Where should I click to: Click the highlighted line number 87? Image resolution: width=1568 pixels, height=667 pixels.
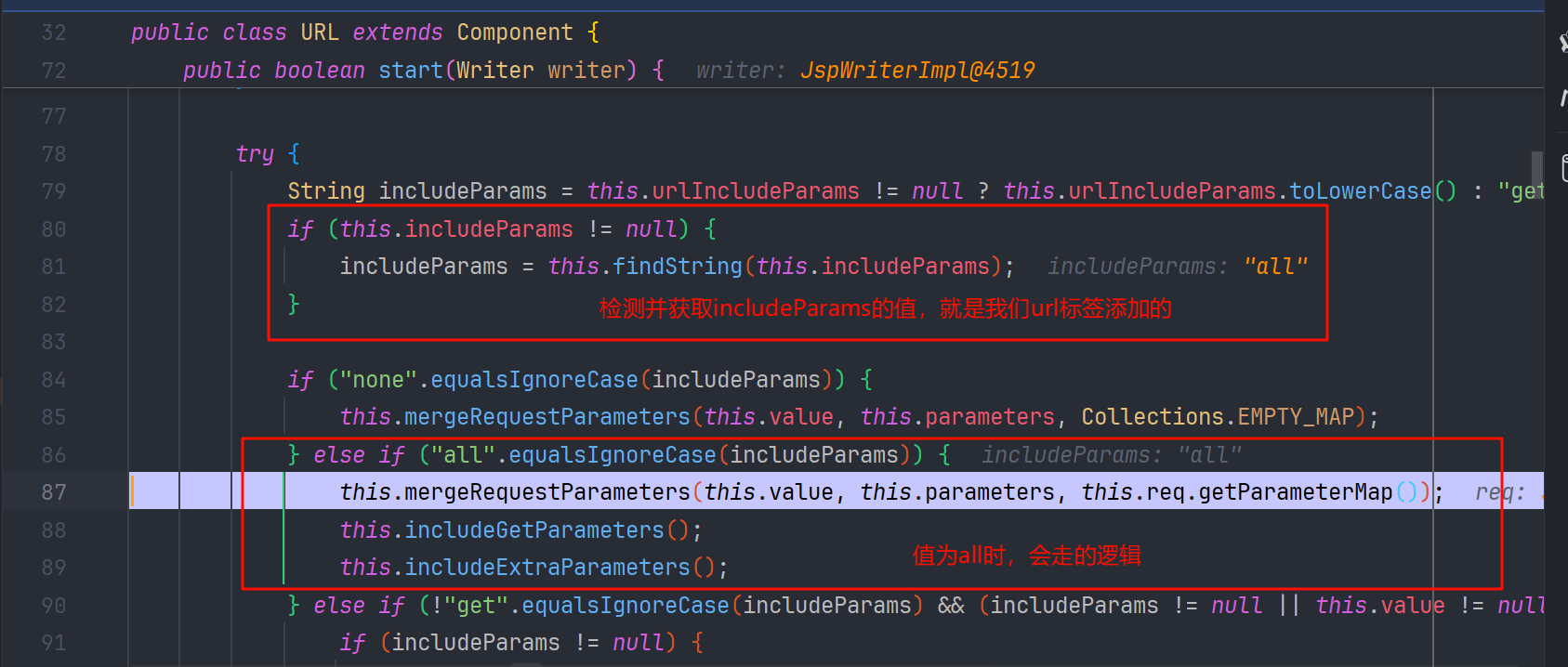(x=54, y=492)
